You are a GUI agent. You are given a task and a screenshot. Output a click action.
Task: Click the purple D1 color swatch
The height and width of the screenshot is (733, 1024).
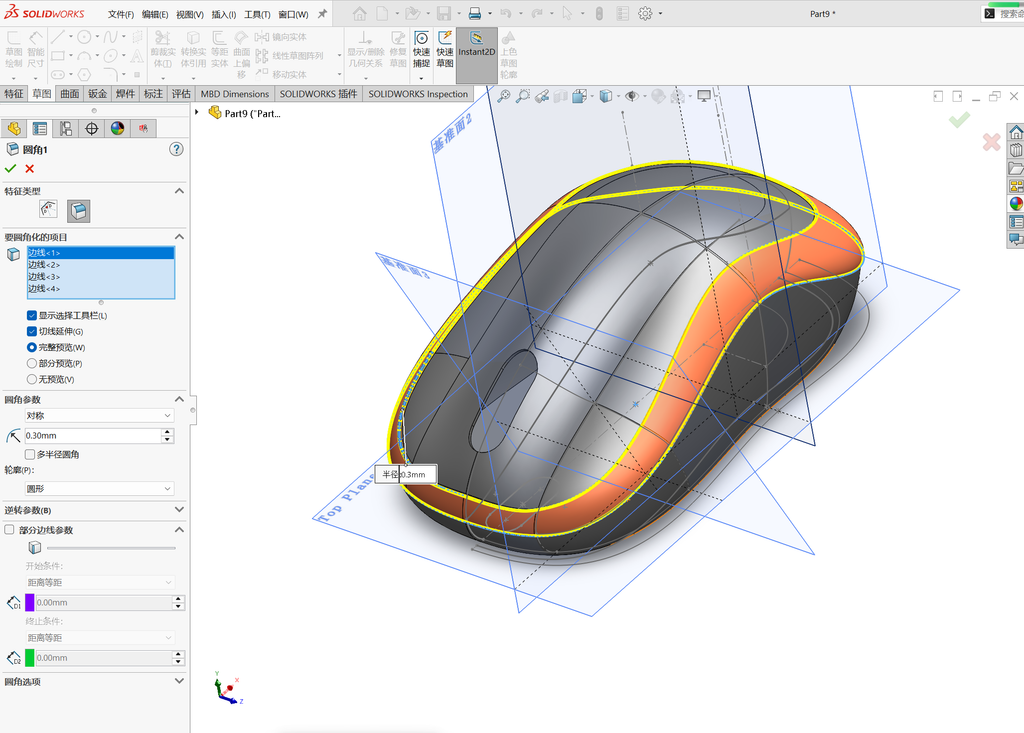coord(29,602)
